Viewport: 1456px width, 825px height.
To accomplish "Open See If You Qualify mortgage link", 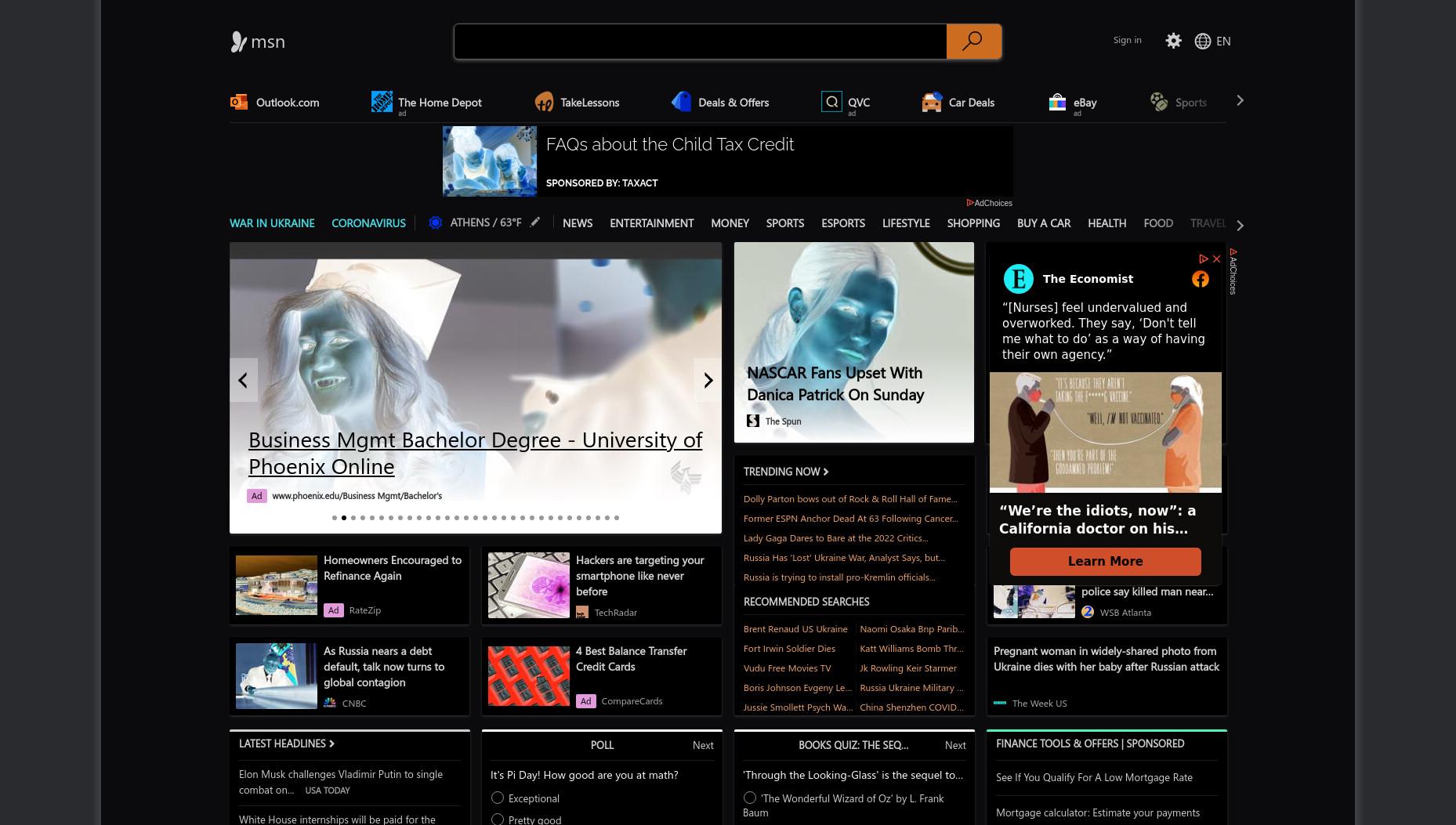I will coord(1094,777).
